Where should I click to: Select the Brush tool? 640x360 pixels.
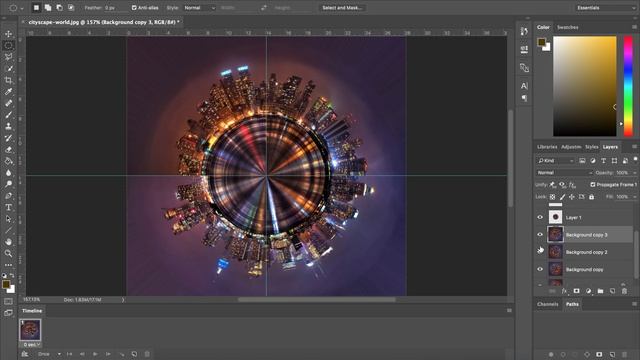9,115
